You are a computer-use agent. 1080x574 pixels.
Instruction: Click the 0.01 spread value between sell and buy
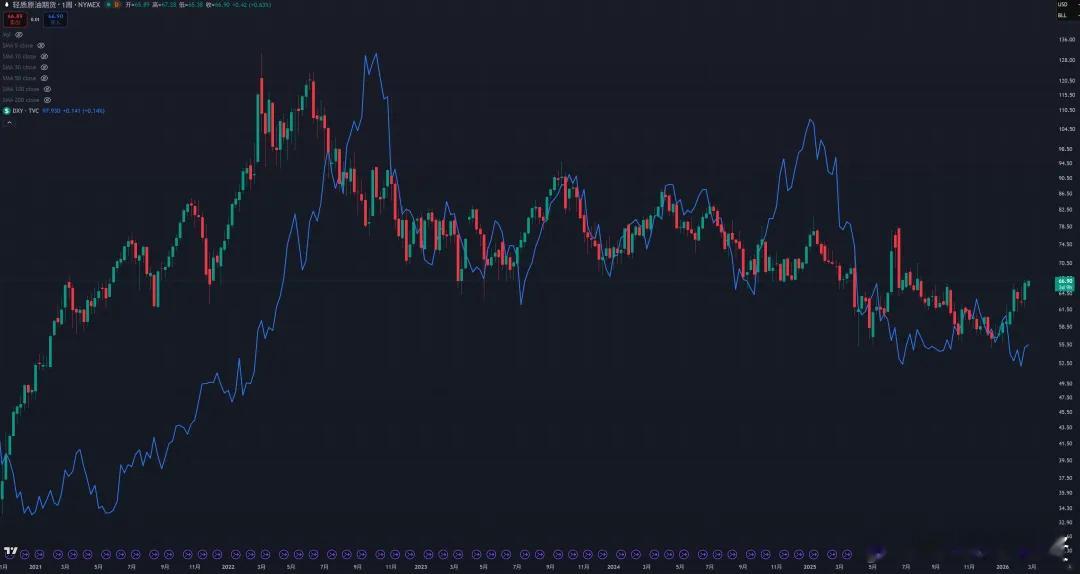[x=35, y=19]
